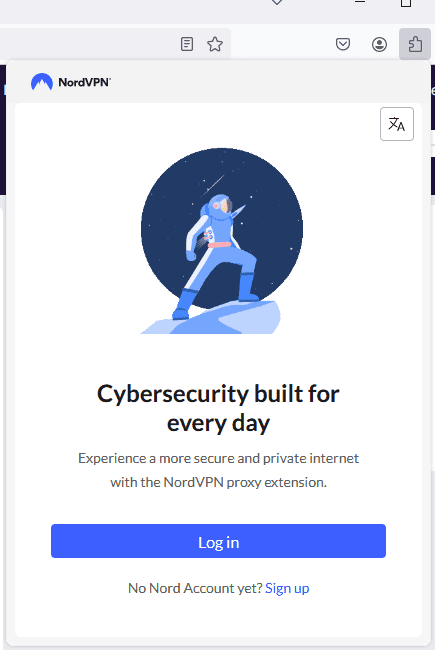Click the NordVPN mountain logo
The width and height of the screenshot is (435, 650).
point(42,82)
